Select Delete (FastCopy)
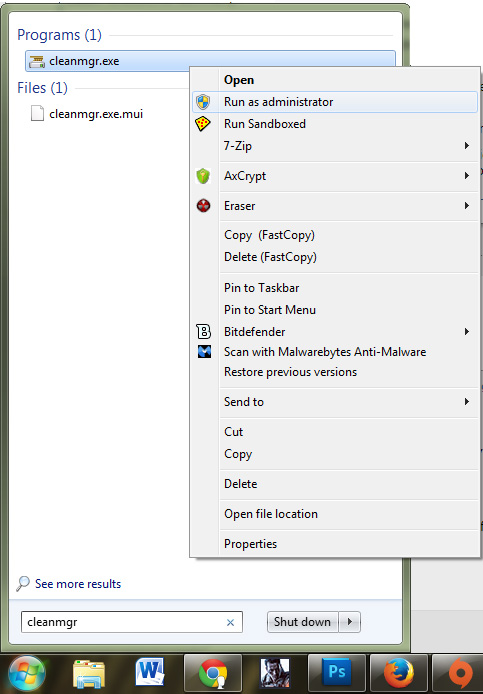This screenshot has width=483, height=694. pyautogui.click(x=335, y=257)
